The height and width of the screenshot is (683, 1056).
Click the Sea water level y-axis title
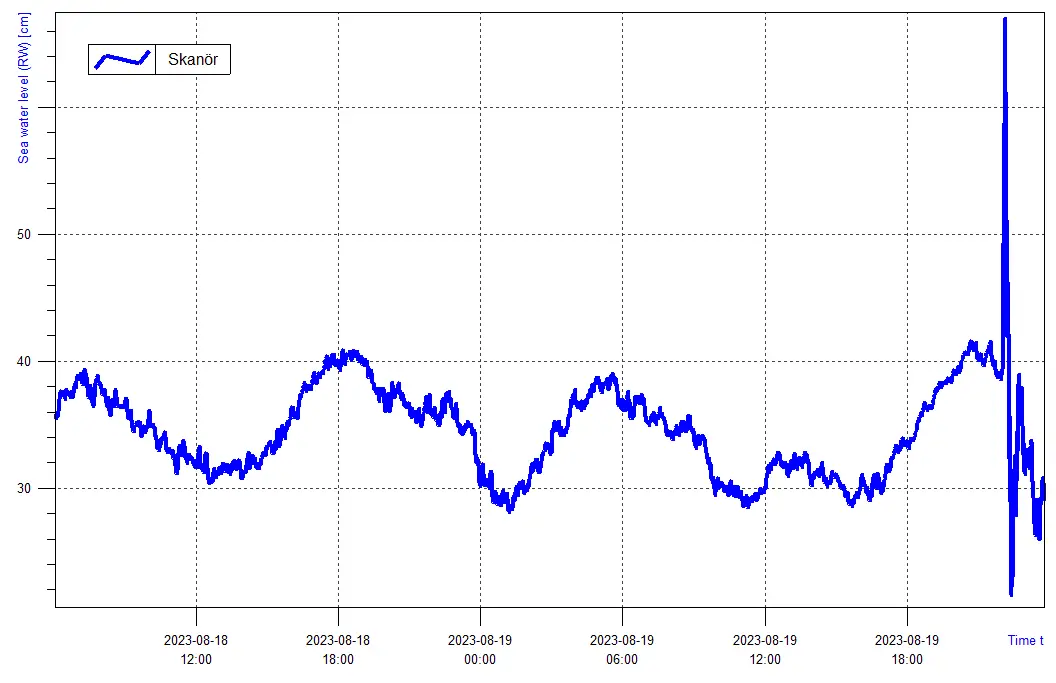click(x=24, y=90)
